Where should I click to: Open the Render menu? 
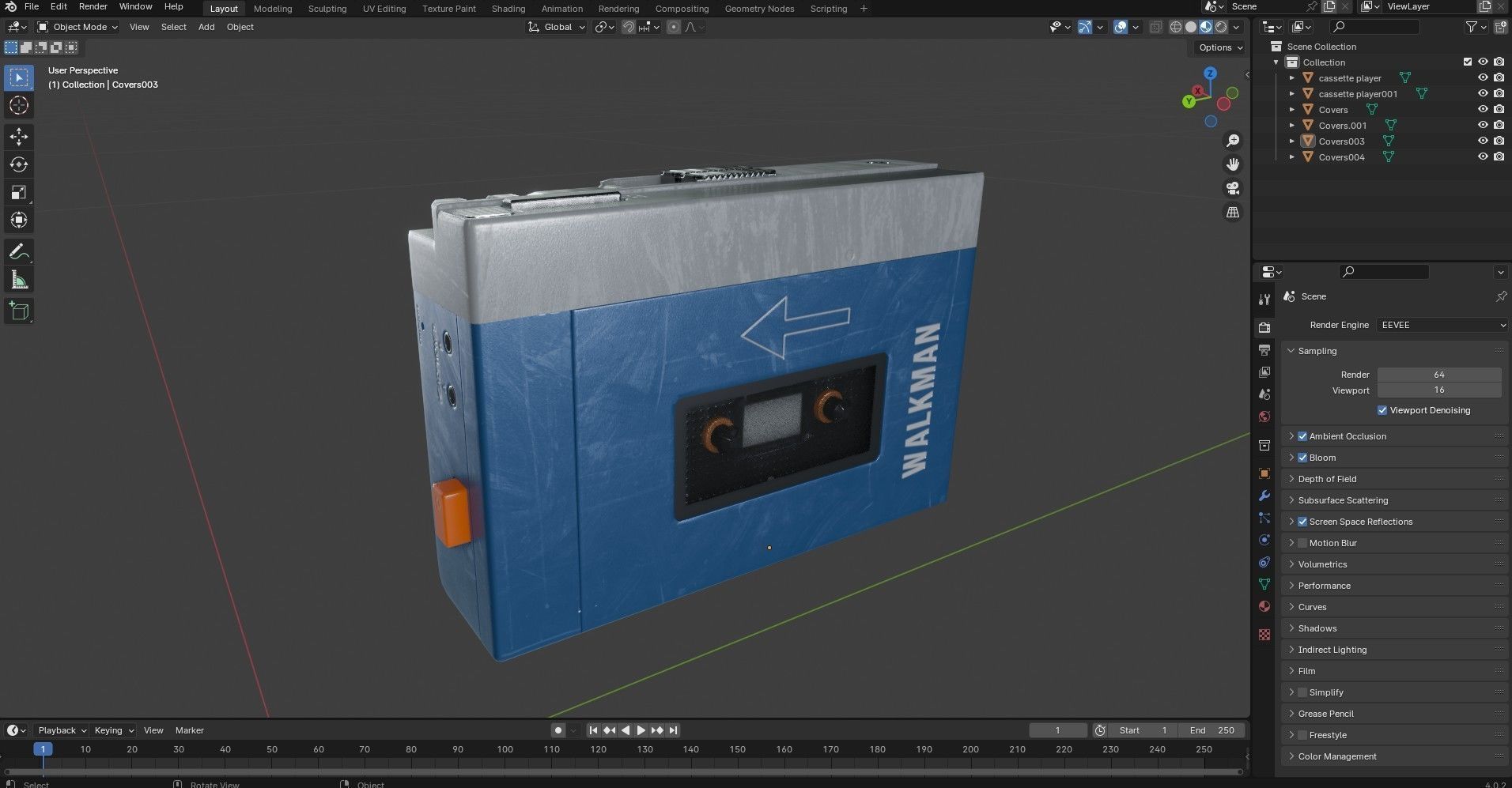93,6
